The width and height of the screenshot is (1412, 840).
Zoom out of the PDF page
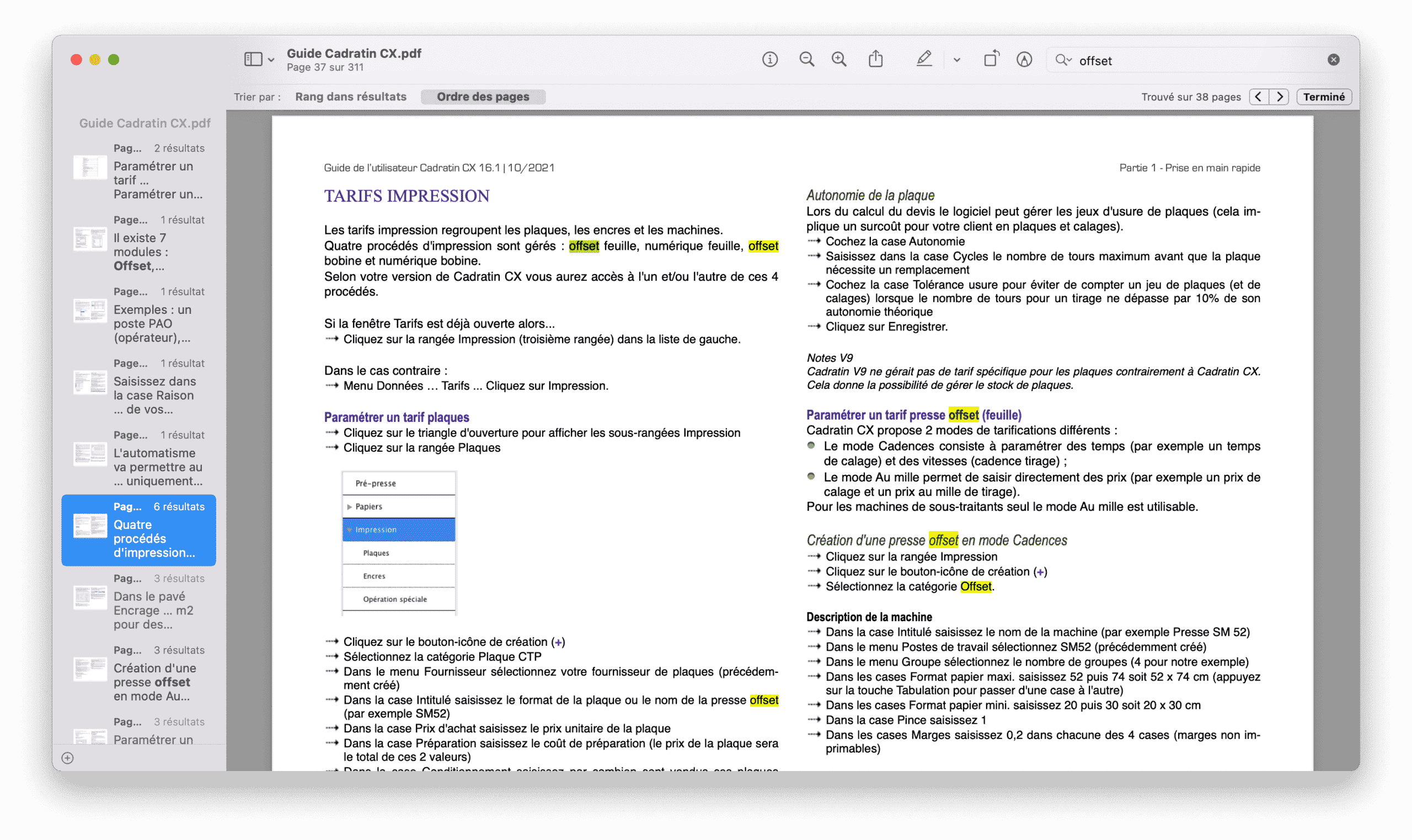(x=806, y=60)
